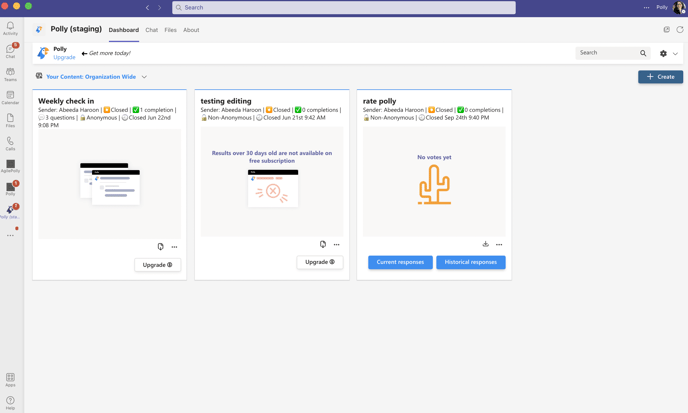The width and height of the screenshot is (688, 413).
Task: Click the export icon on Weekly check in card
Action: (x=161, y=247)
